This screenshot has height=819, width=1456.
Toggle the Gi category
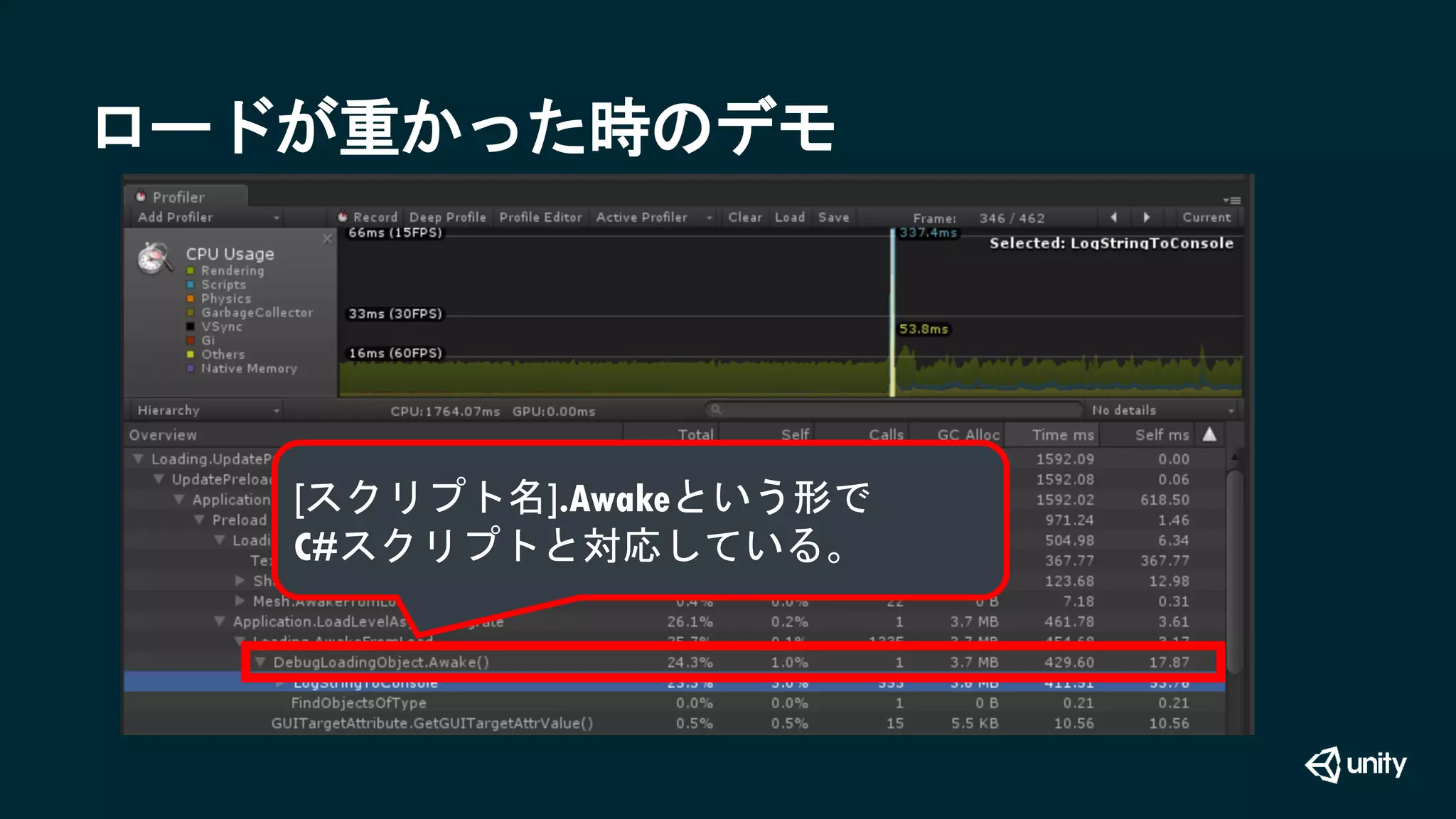tap(200, 341)
